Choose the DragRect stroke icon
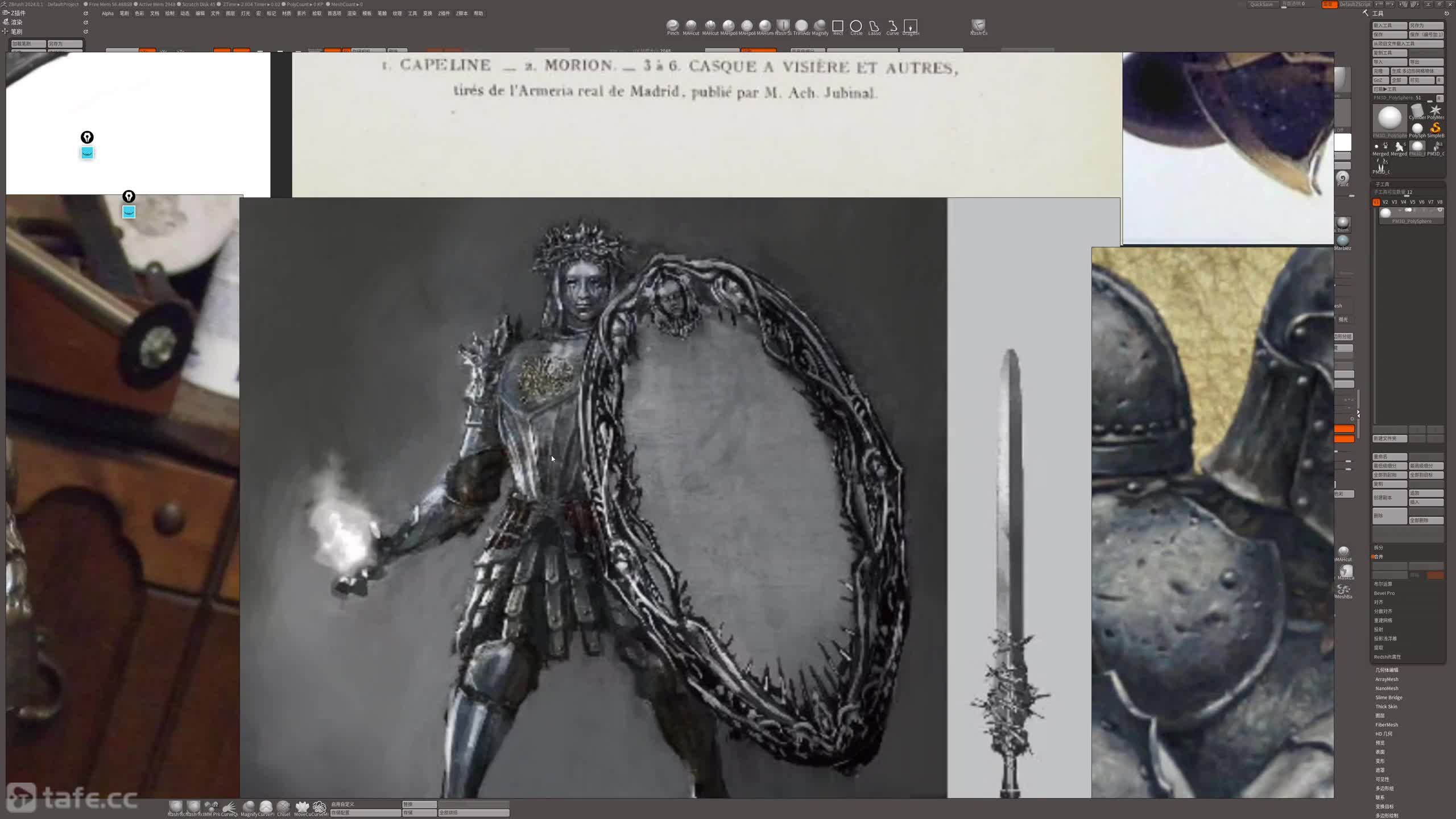Image resolution: width=1456 pixels, height=819 pixels. (x=911, y=26)
